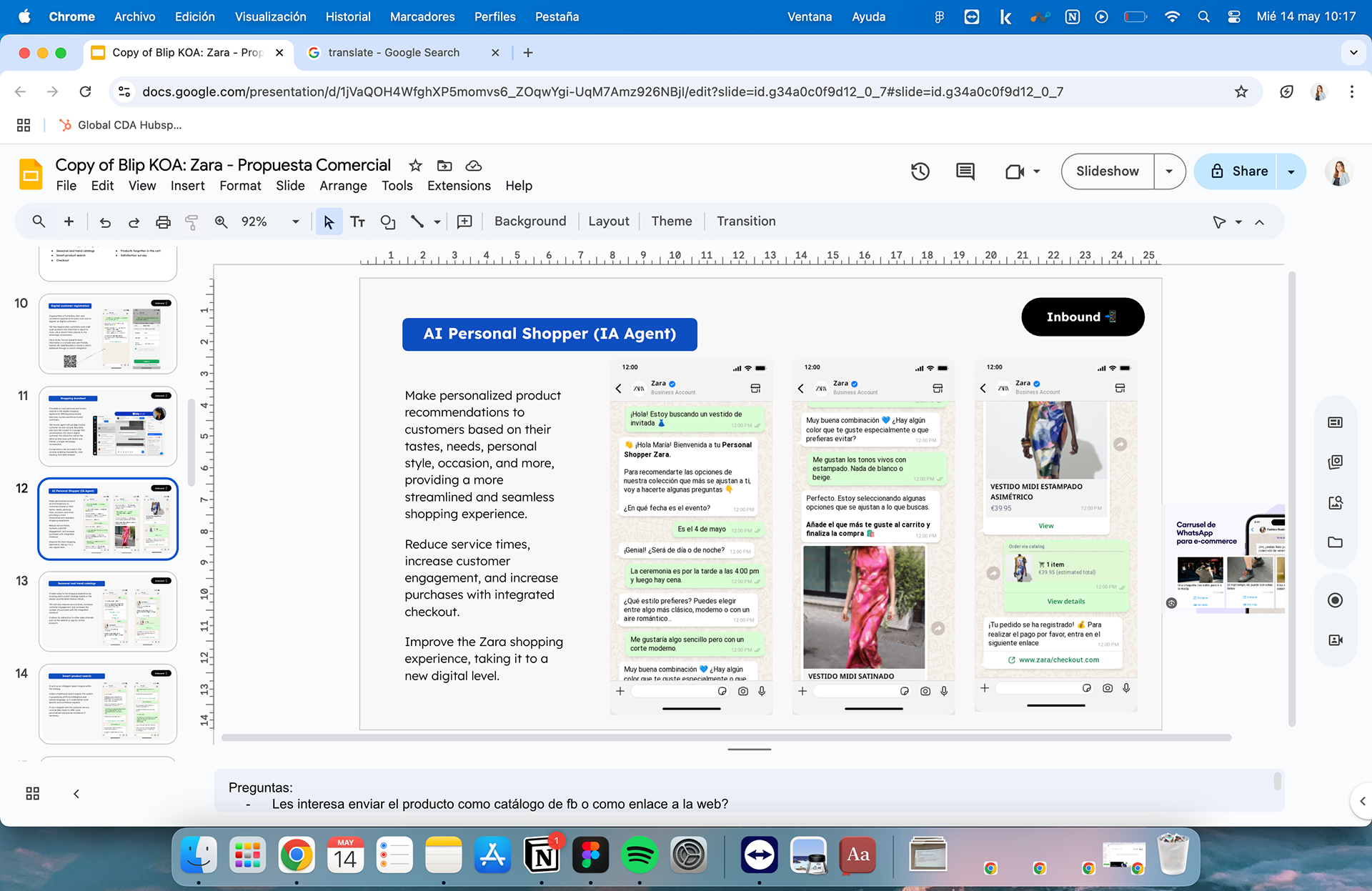This screenshot has width=1372, height=891.
Task: Start the Slideshow
Action: point(1108,171)
